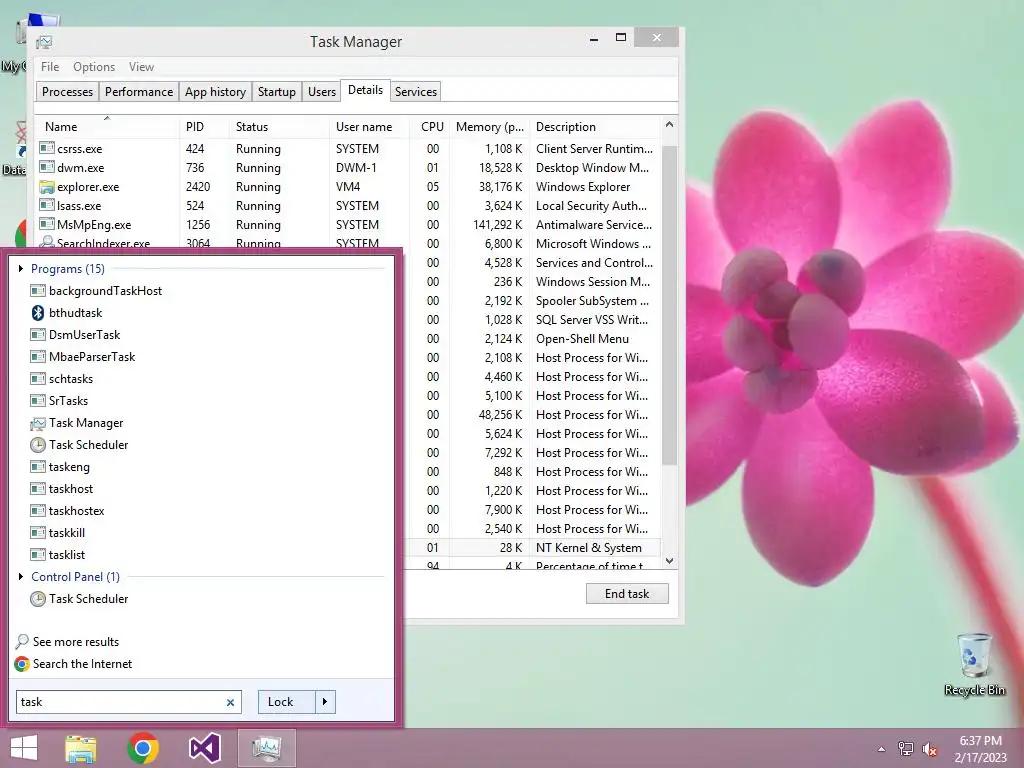The width and height of the screenshot is (1024, 768).
Task: Click scrollbar up arrow in Details list
Action: tap(669, 124)
